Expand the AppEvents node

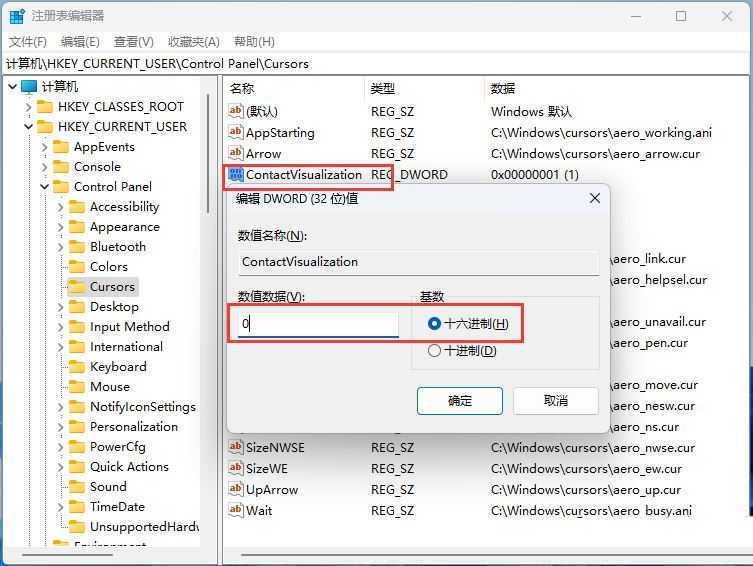tap(45, 147)
